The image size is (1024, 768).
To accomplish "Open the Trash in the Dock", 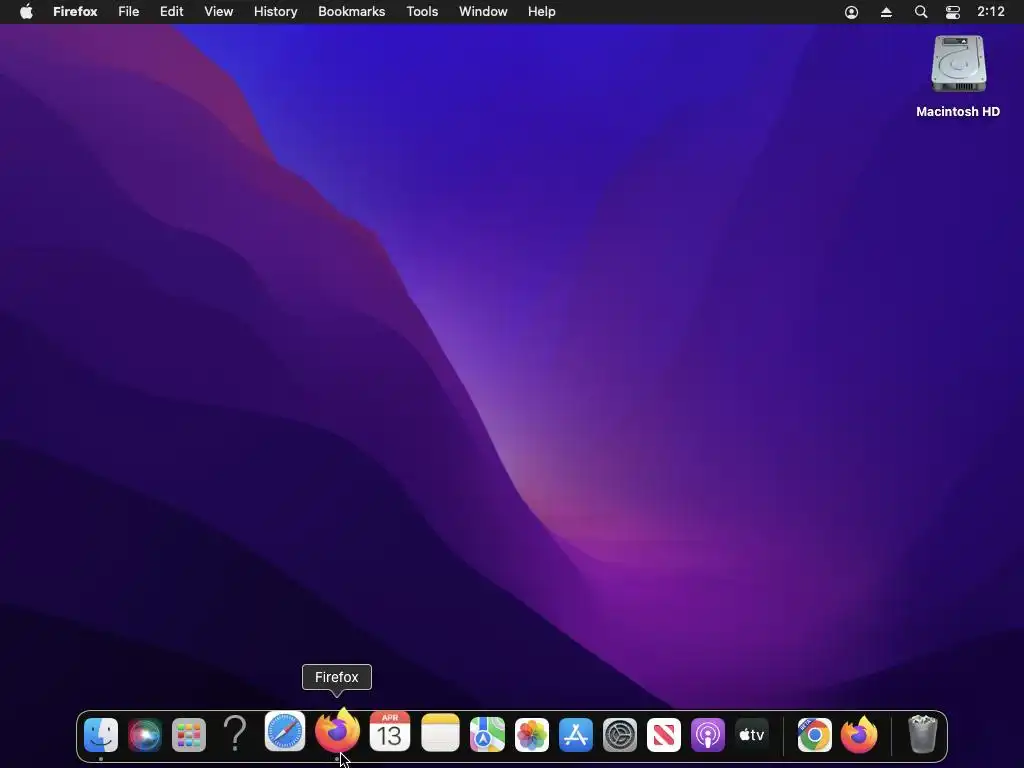I will [x=923, y=734].
